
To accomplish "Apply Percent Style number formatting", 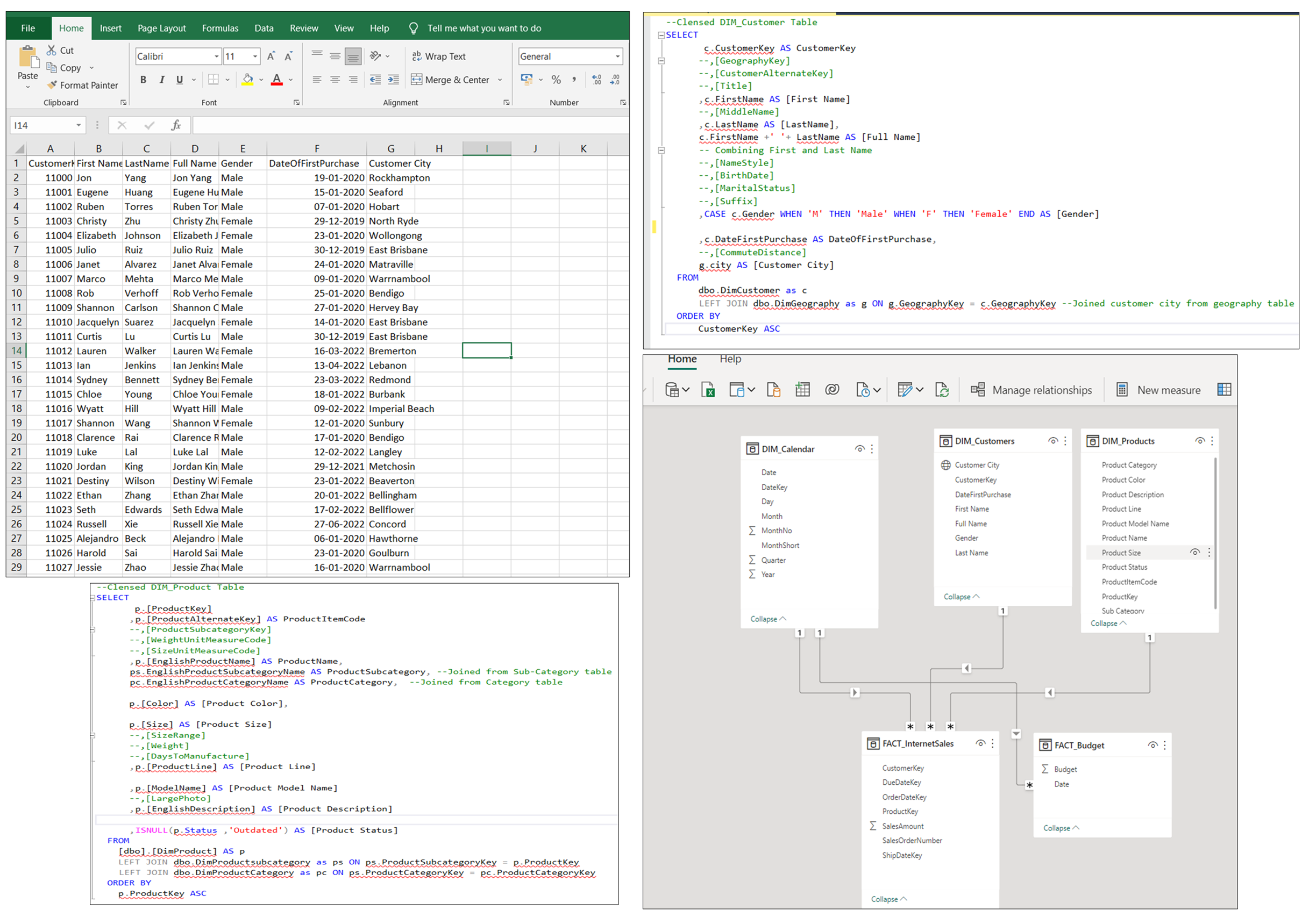I will coord(557,80).
